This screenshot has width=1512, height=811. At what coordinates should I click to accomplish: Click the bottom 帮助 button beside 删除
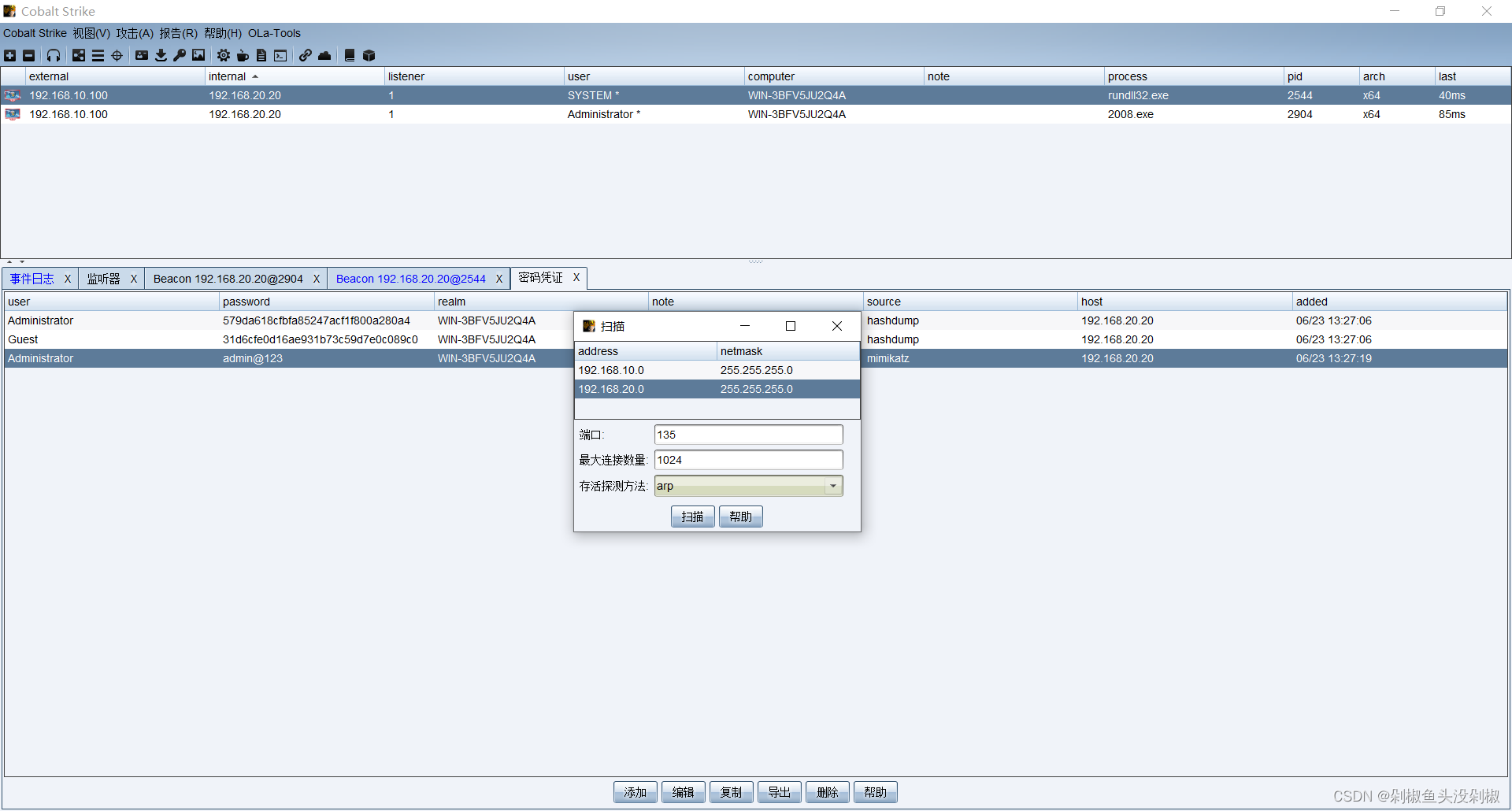(876, 792)
